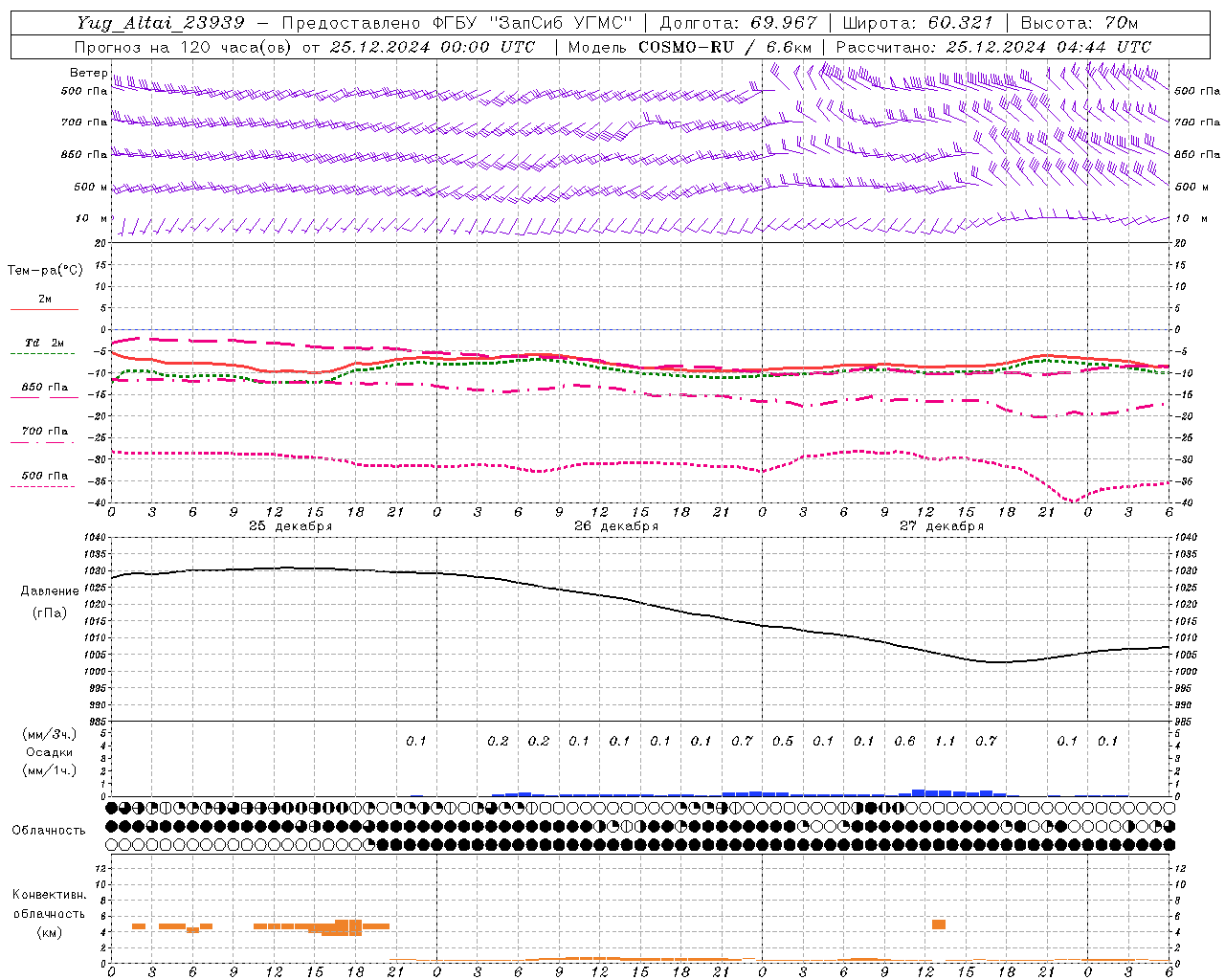Click the 0.6 precipitation value
The width and height of the screenshot is (1225, 980).
point(904,741)
